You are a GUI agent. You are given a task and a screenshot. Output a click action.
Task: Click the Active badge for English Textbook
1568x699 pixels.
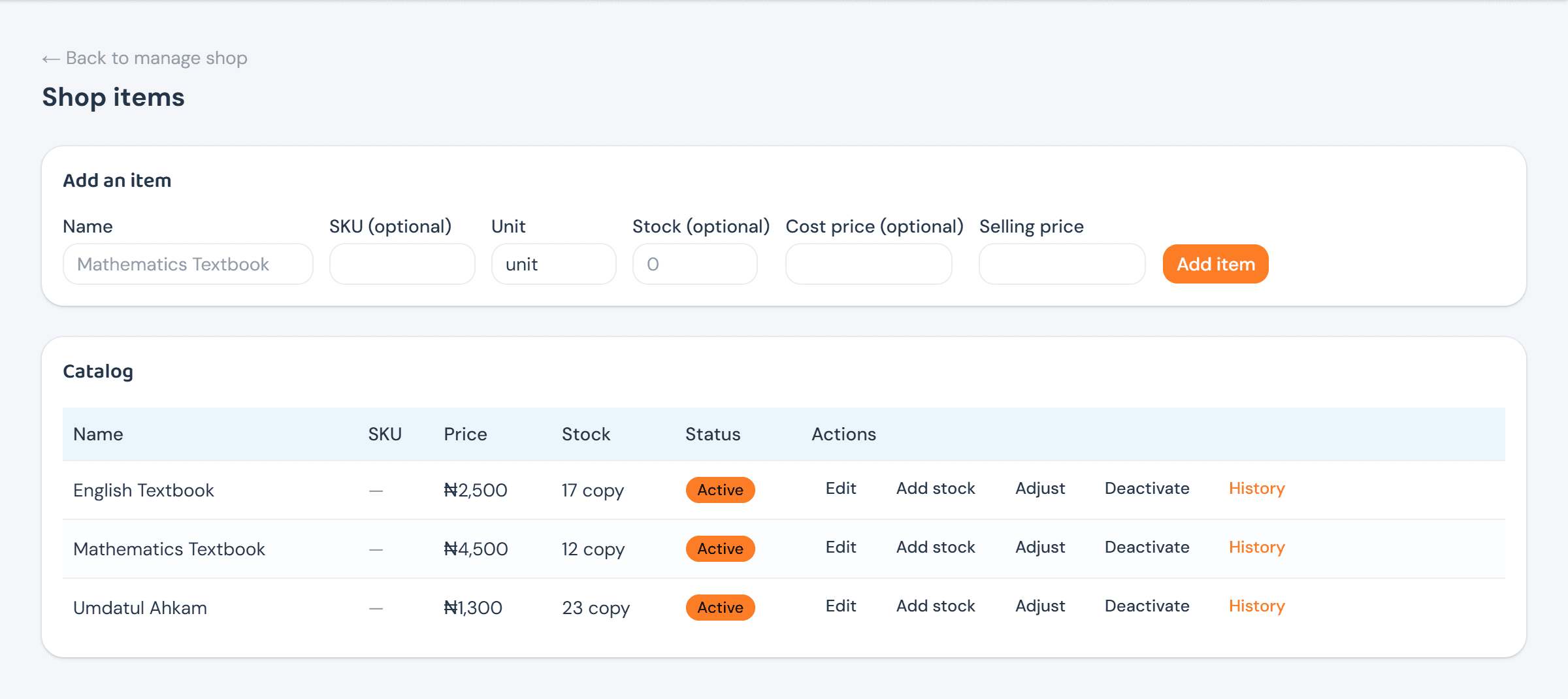720,490
